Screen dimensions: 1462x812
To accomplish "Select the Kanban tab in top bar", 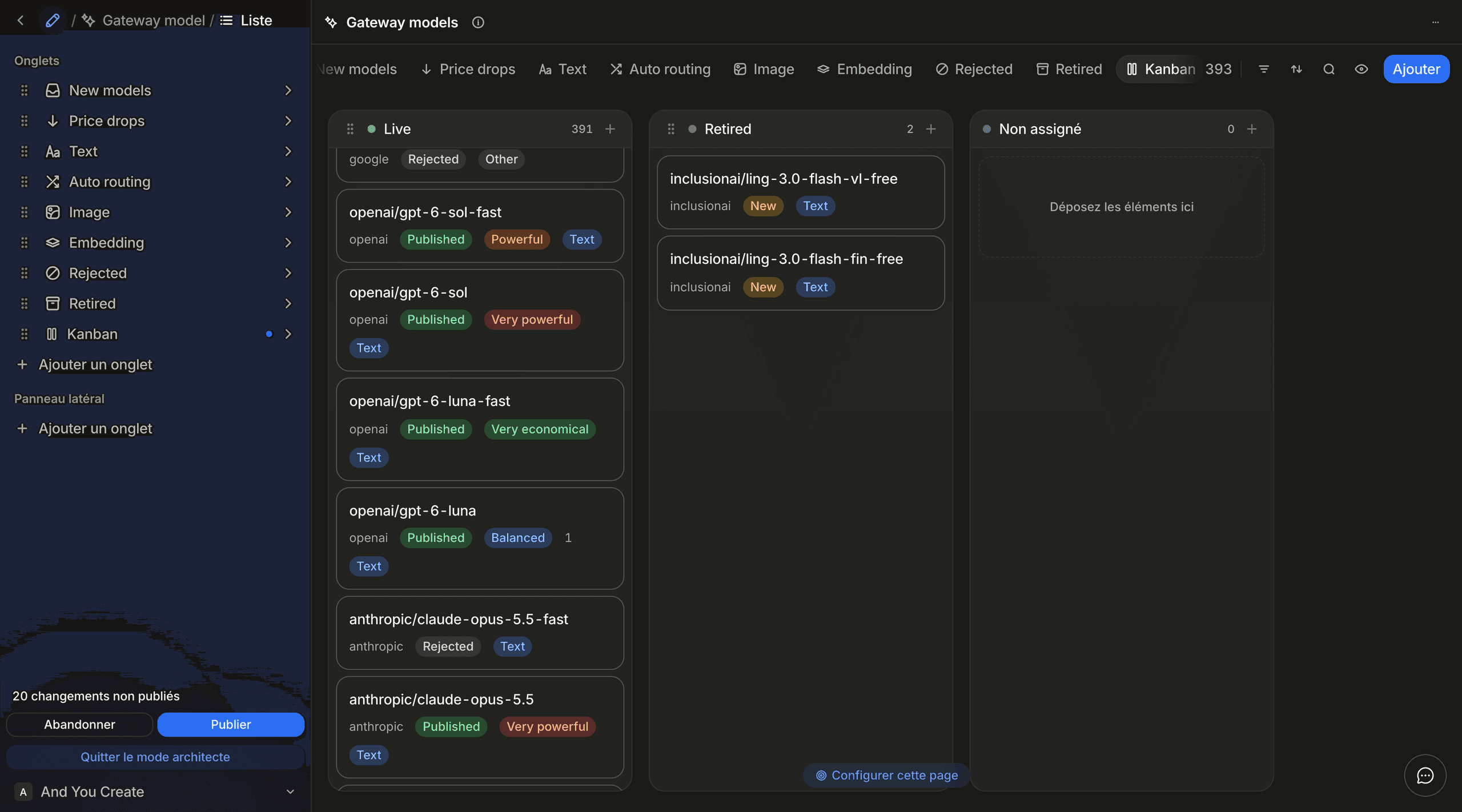I will point(1160,69).
